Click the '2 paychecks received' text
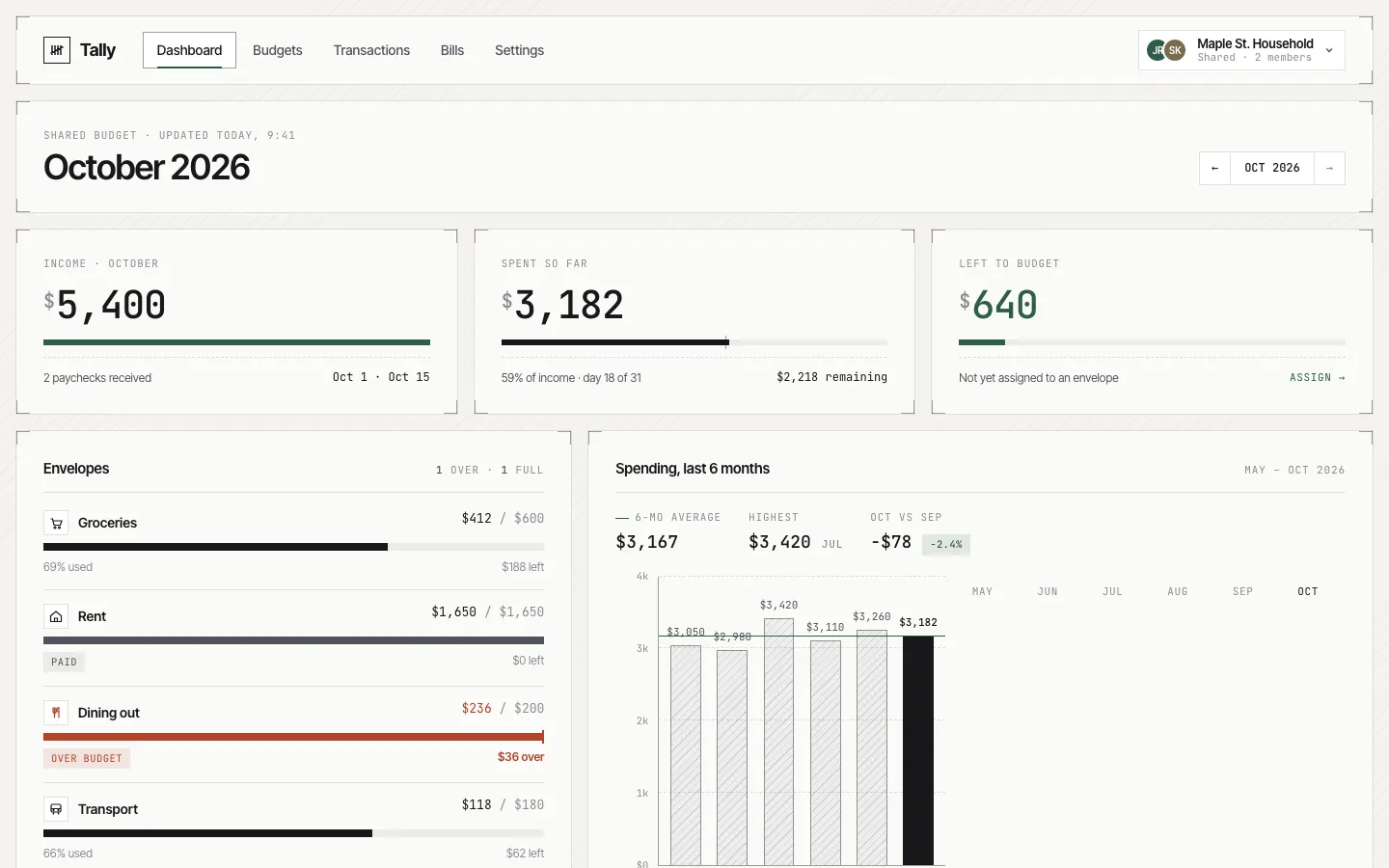This screenshot has height=868, width=1389. point(97,378)
